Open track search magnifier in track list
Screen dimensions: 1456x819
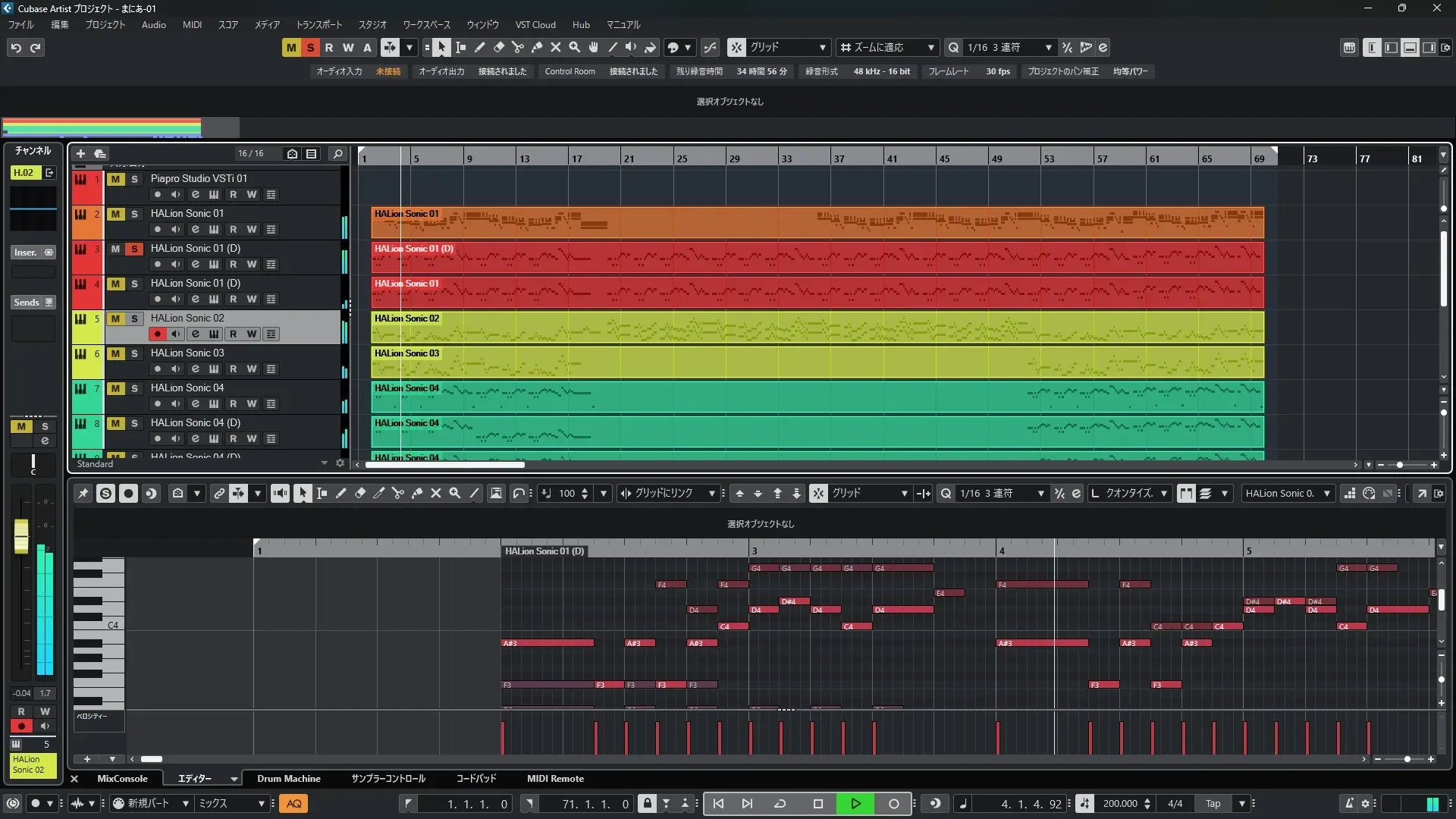(338, 153)
